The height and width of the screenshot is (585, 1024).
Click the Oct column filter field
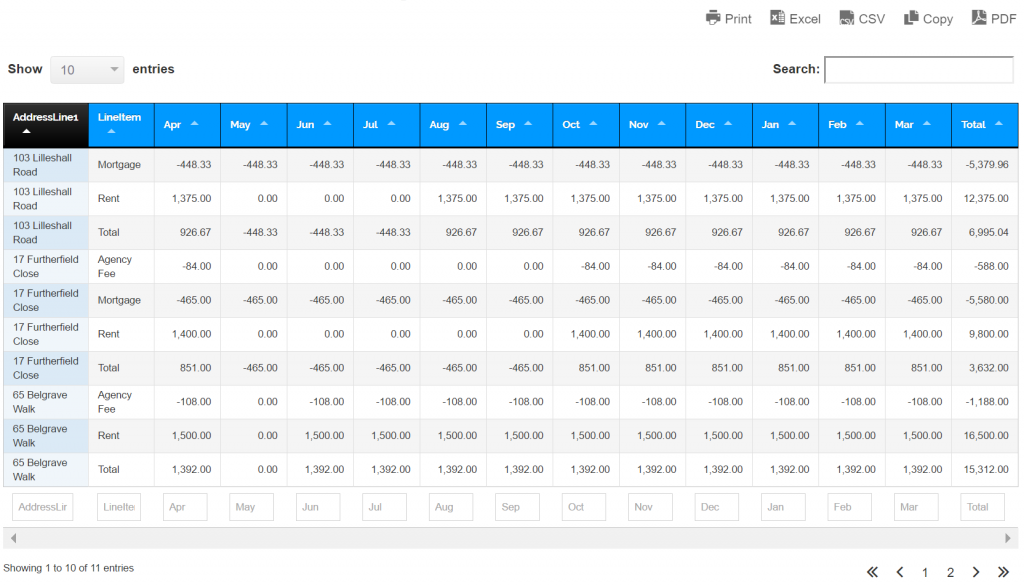[584, 507]
